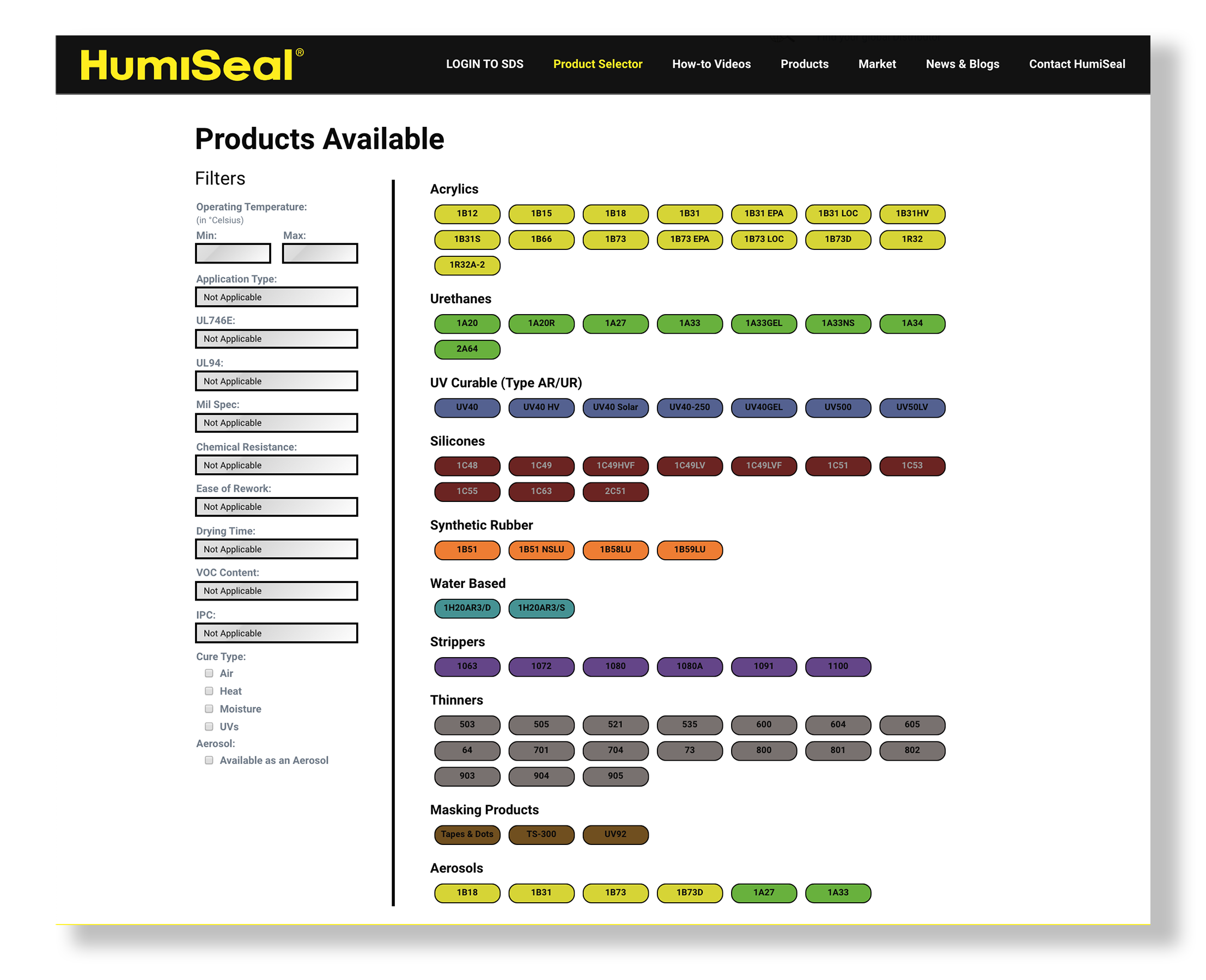The width and height of the screenshot is (1206, 980).
Task: Check Available as an Aerosol
Action: [209, 760]
